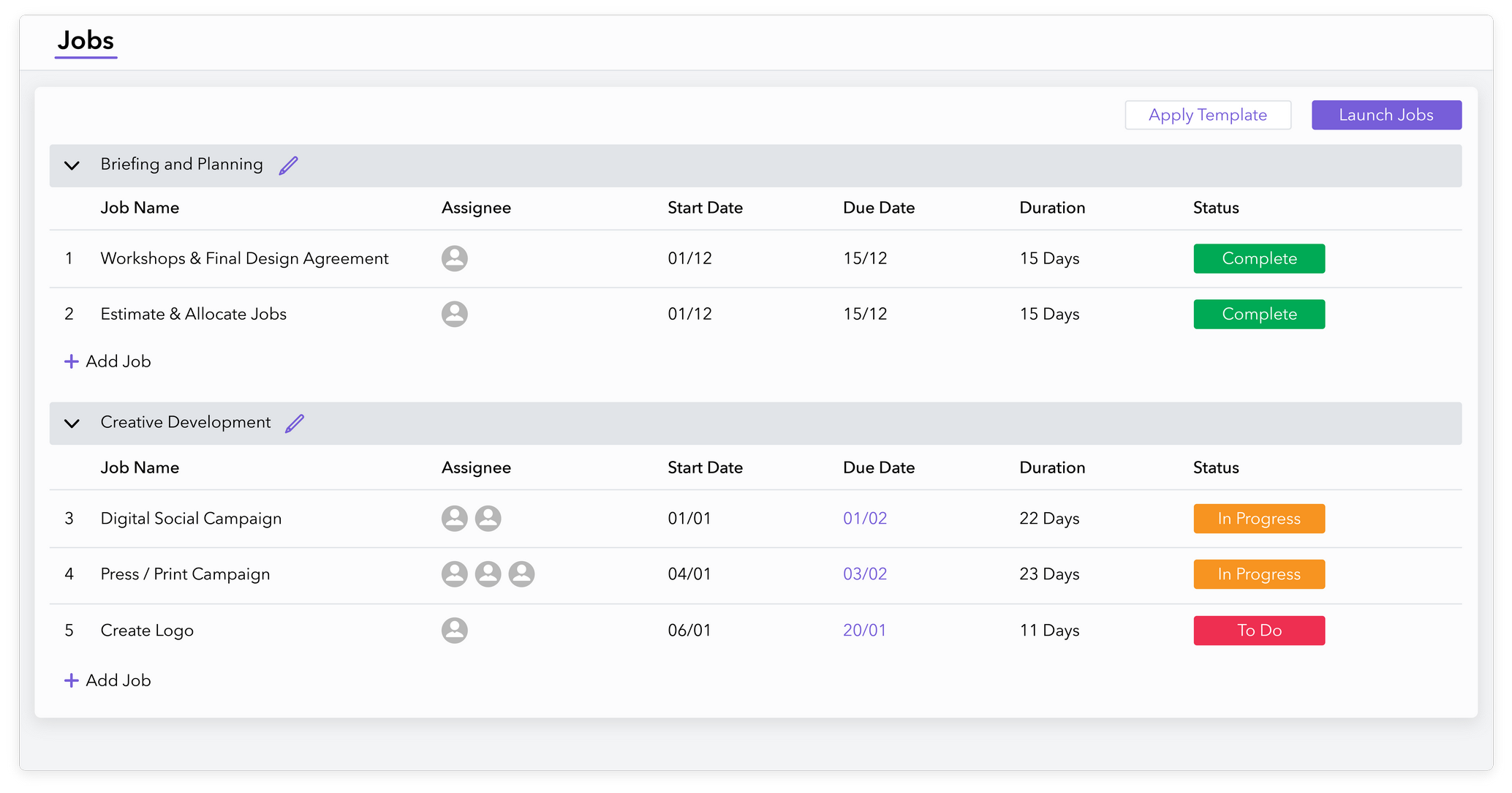Click plus icon under Briefing and Planning
Image resolution: width=1512 pixels, height=793 pixels.
click(x=71, y=361)
